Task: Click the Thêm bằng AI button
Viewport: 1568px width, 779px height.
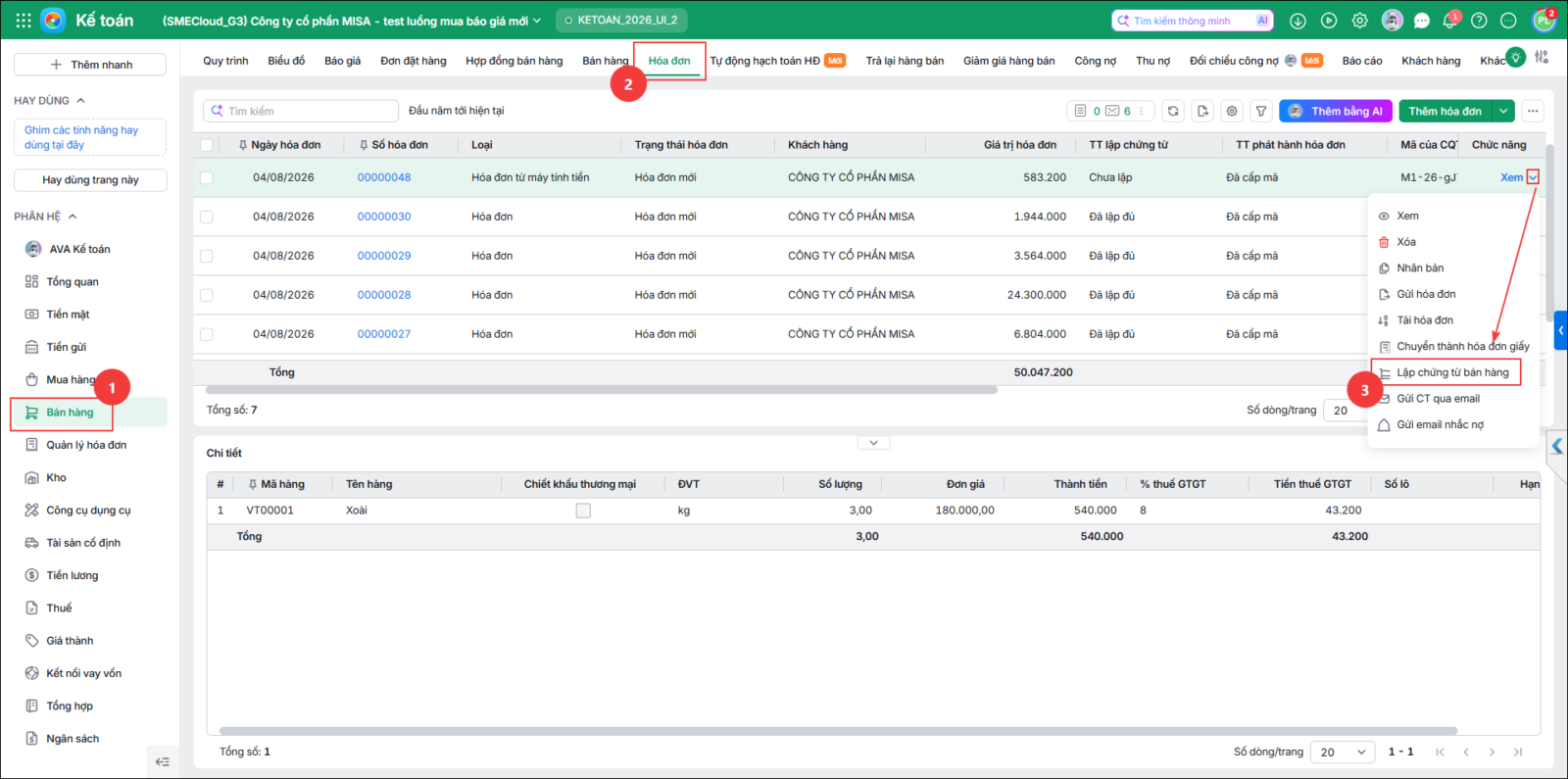Action: click(x=1337, y=111)
